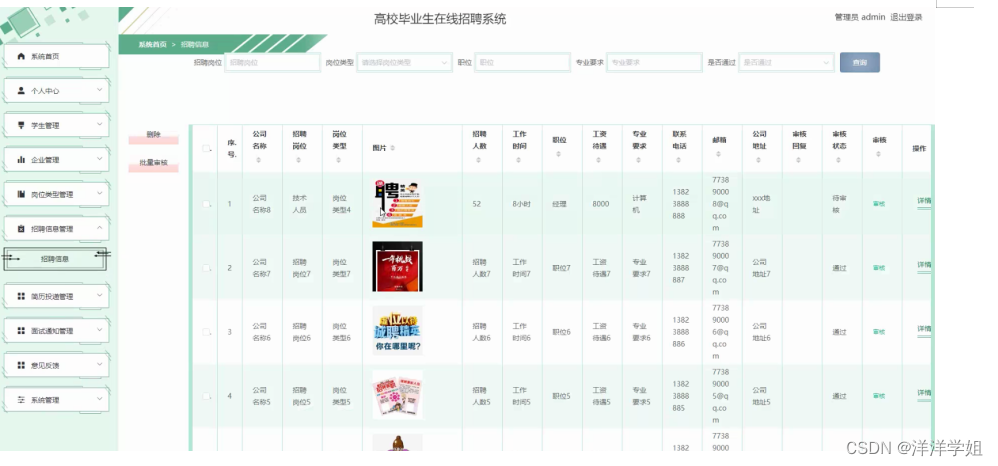Click the 8000 salary cell

[600, 204]
